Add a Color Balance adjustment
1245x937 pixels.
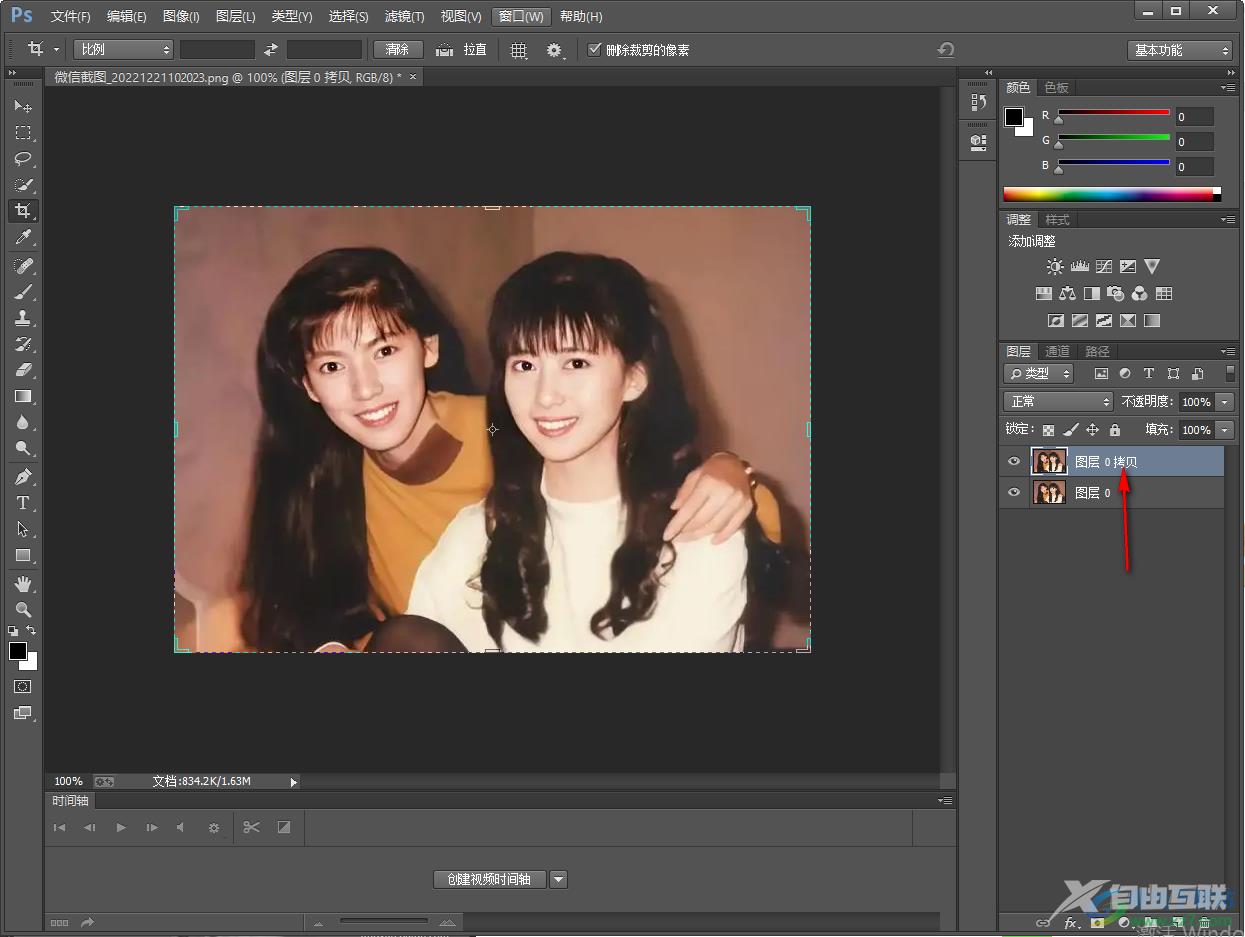1068,293
